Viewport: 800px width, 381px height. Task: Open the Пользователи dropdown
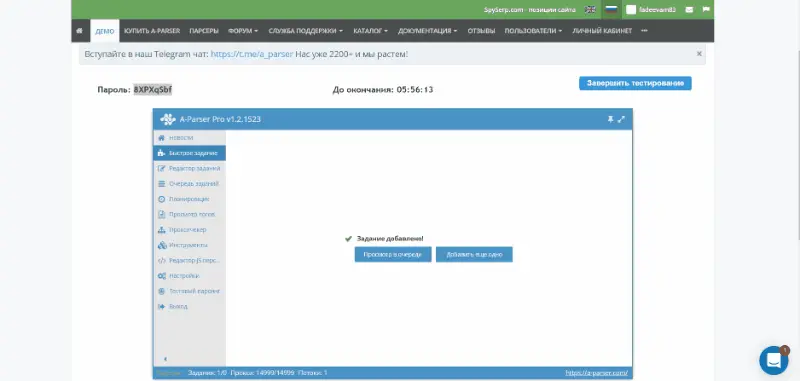(533, 31)
